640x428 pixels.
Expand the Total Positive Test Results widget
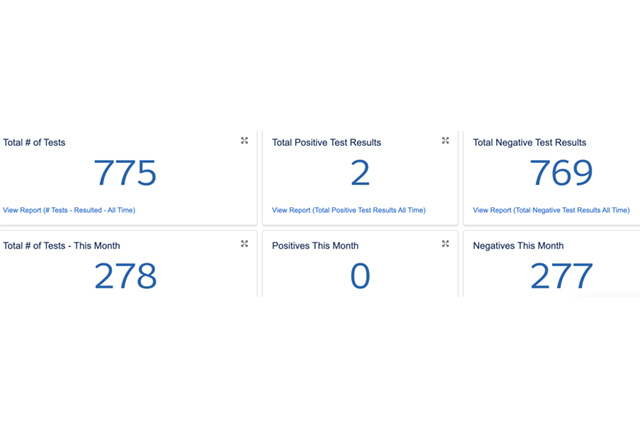pyautogui.click(x=445, y=141)
